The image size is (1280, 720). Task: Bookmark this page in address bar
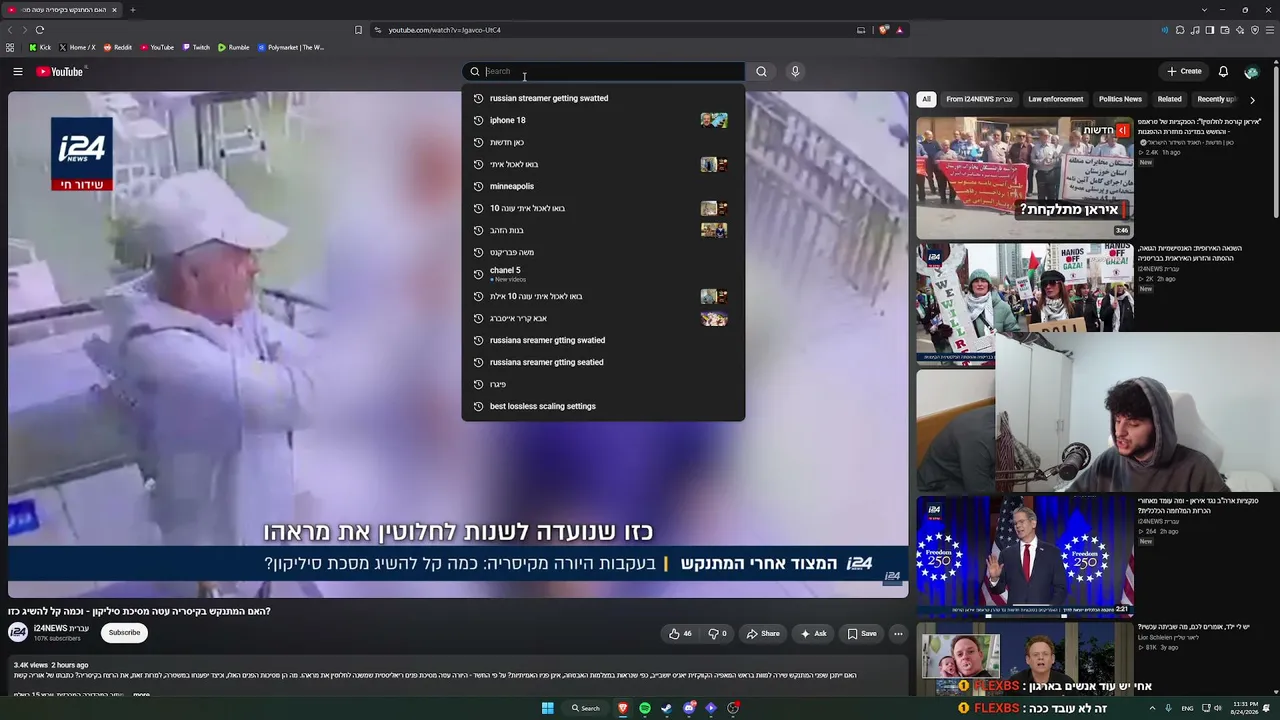click(359, 30)
